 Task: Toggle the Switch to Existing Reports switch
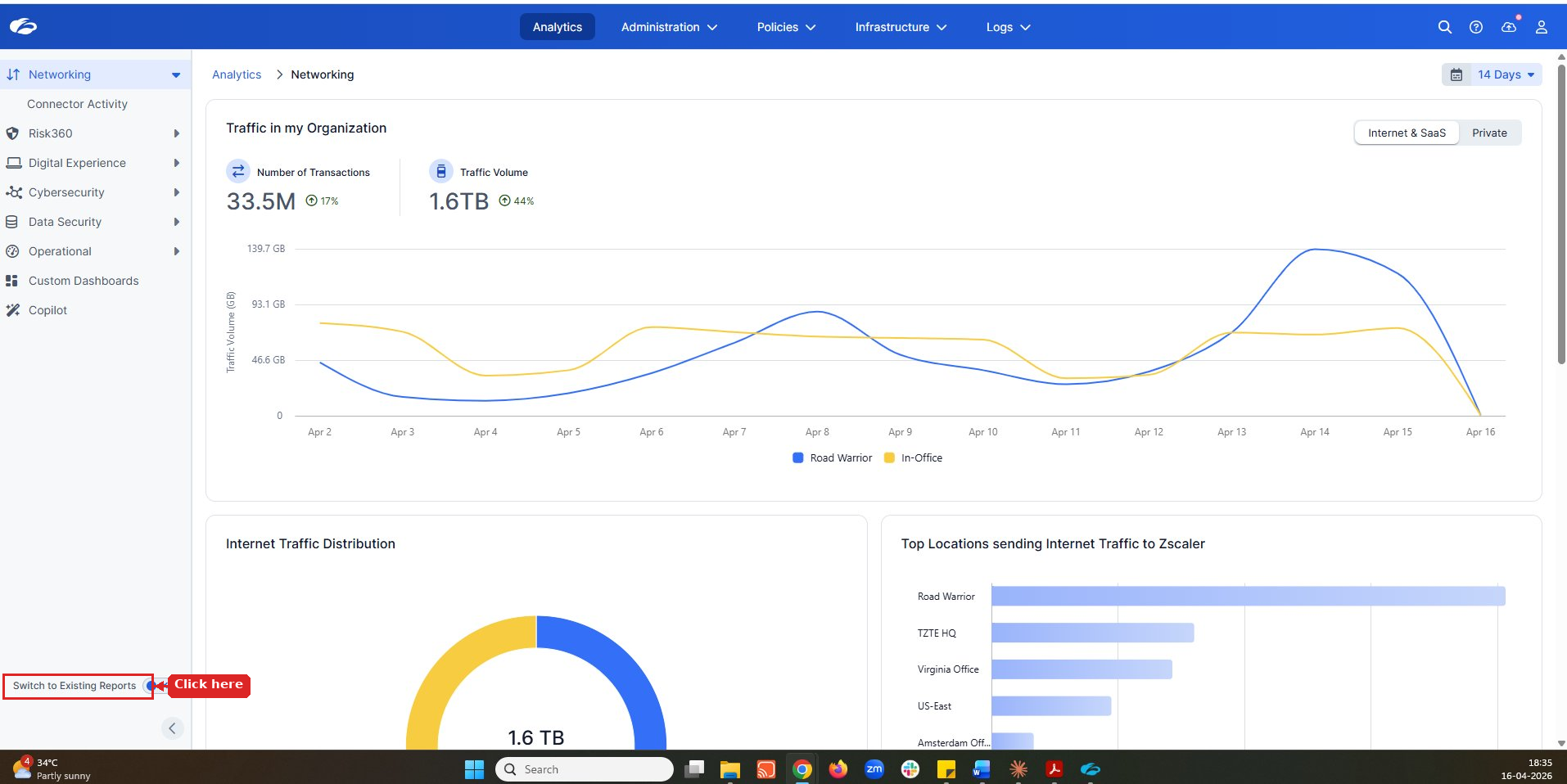click(x=150, y=686)
